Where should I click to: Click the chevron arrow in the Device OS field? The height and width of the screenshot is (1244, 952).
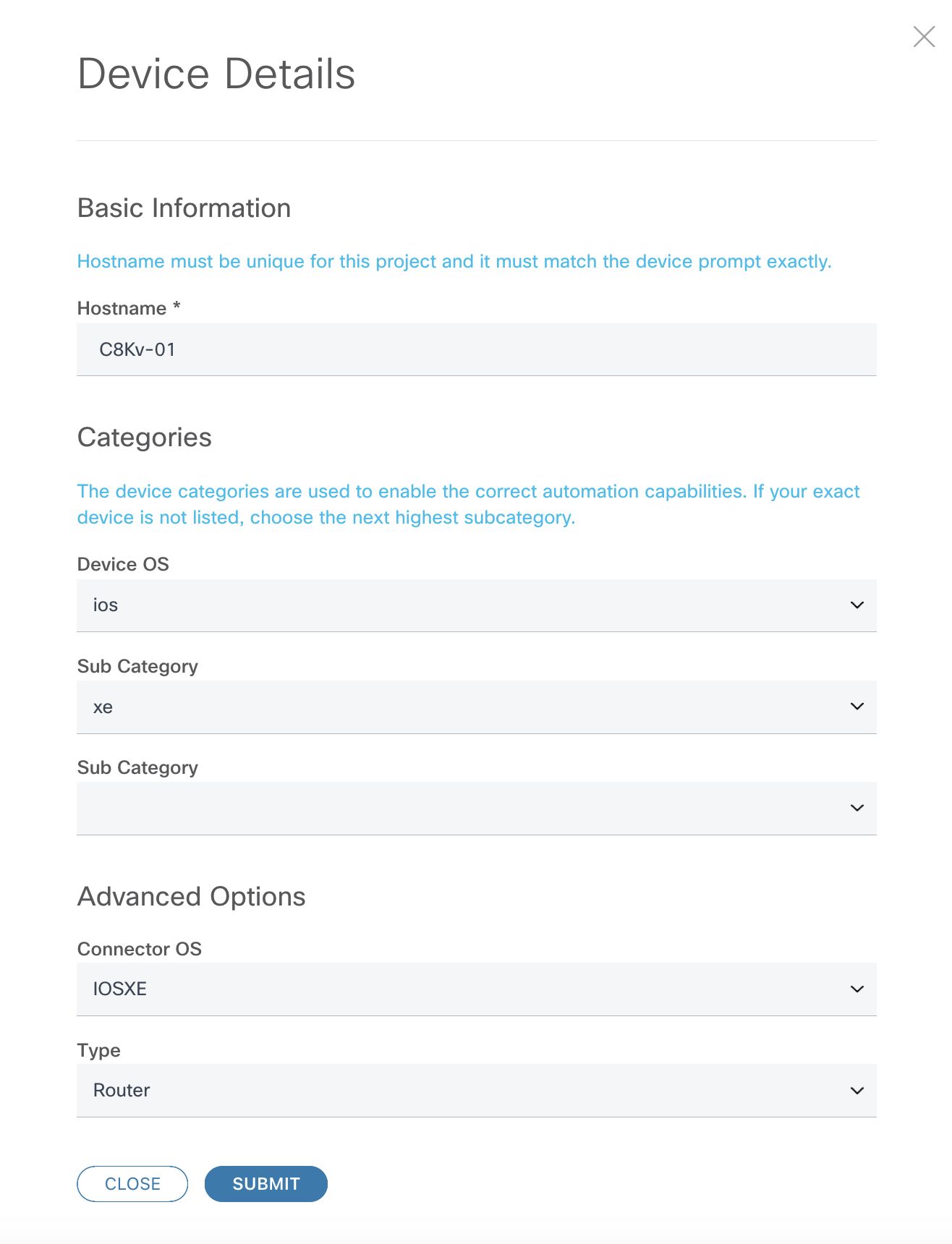857,605
